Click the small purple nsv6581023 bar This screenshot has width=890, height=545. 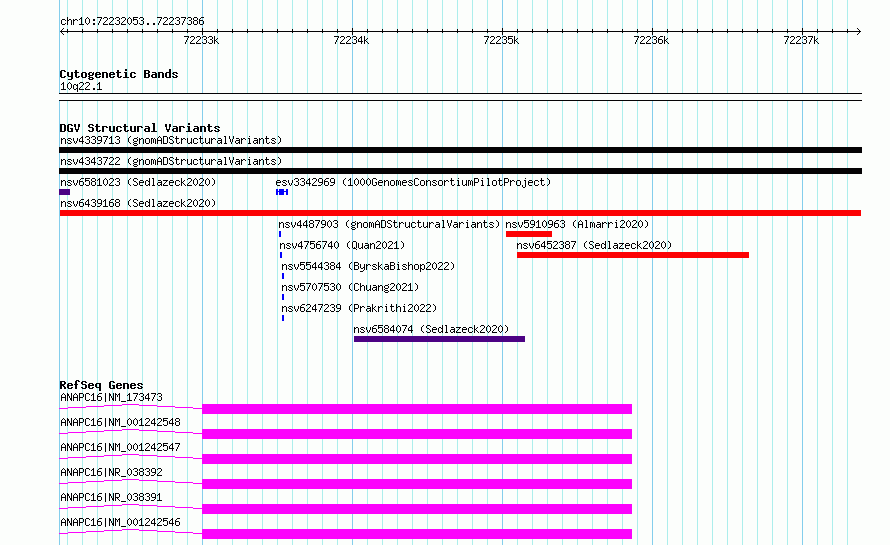tap(65, 192)
